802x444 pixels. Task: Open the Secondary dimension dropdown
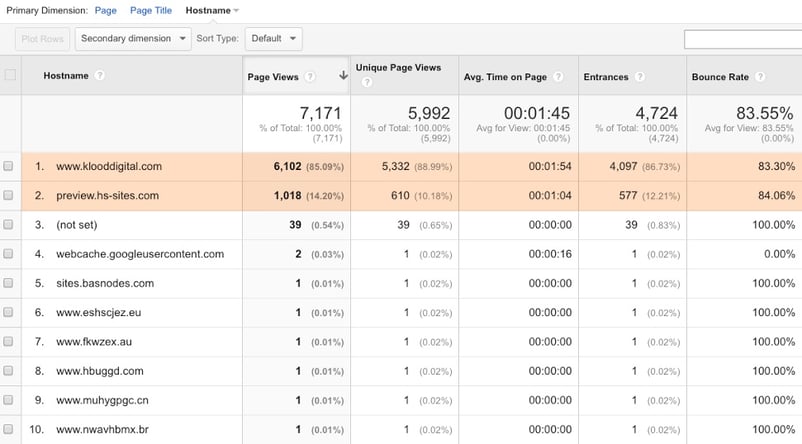coord(134,39)
